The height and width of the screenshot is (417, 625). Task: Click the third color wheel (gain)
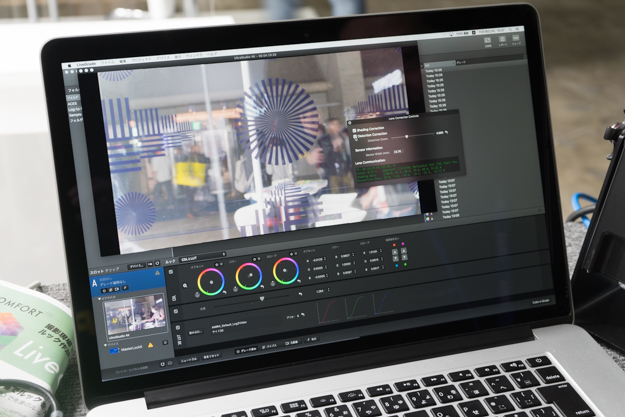point(285,270)
